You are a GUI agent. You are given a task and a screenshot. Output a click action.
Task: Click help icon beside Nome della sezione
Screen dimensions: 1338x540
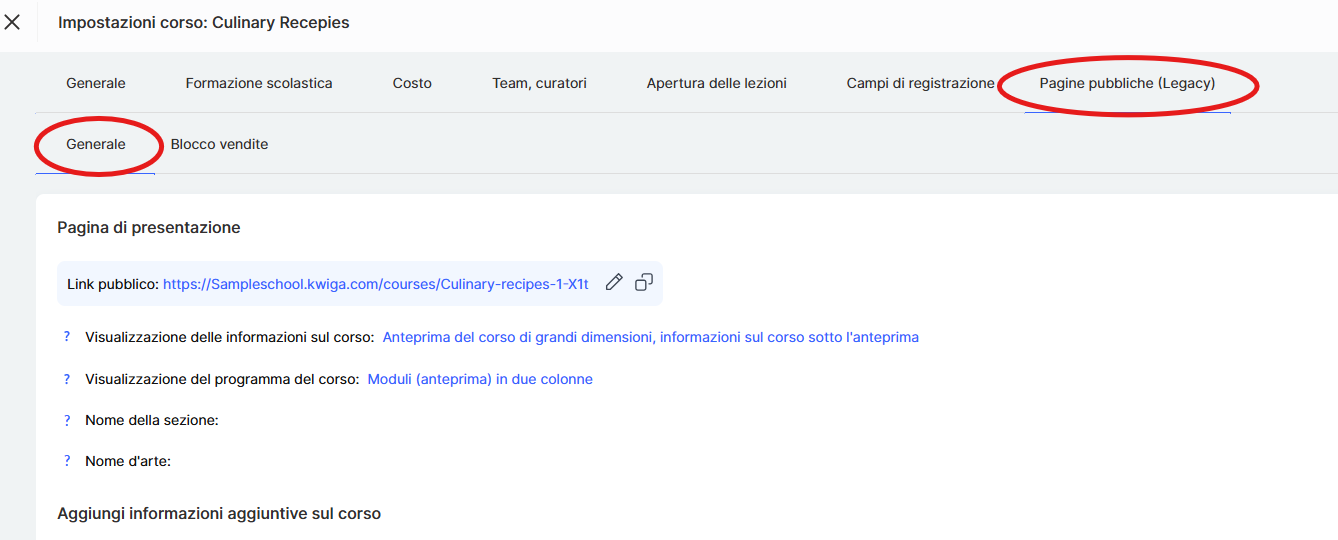click(x=67, y=420)
